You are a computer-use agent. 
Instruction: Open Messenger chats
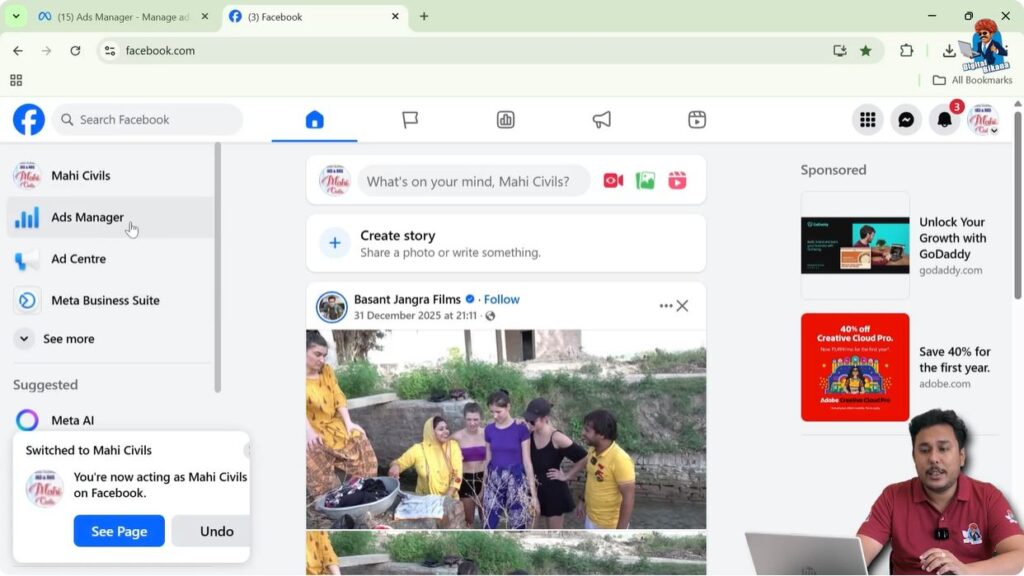[905, 119]
